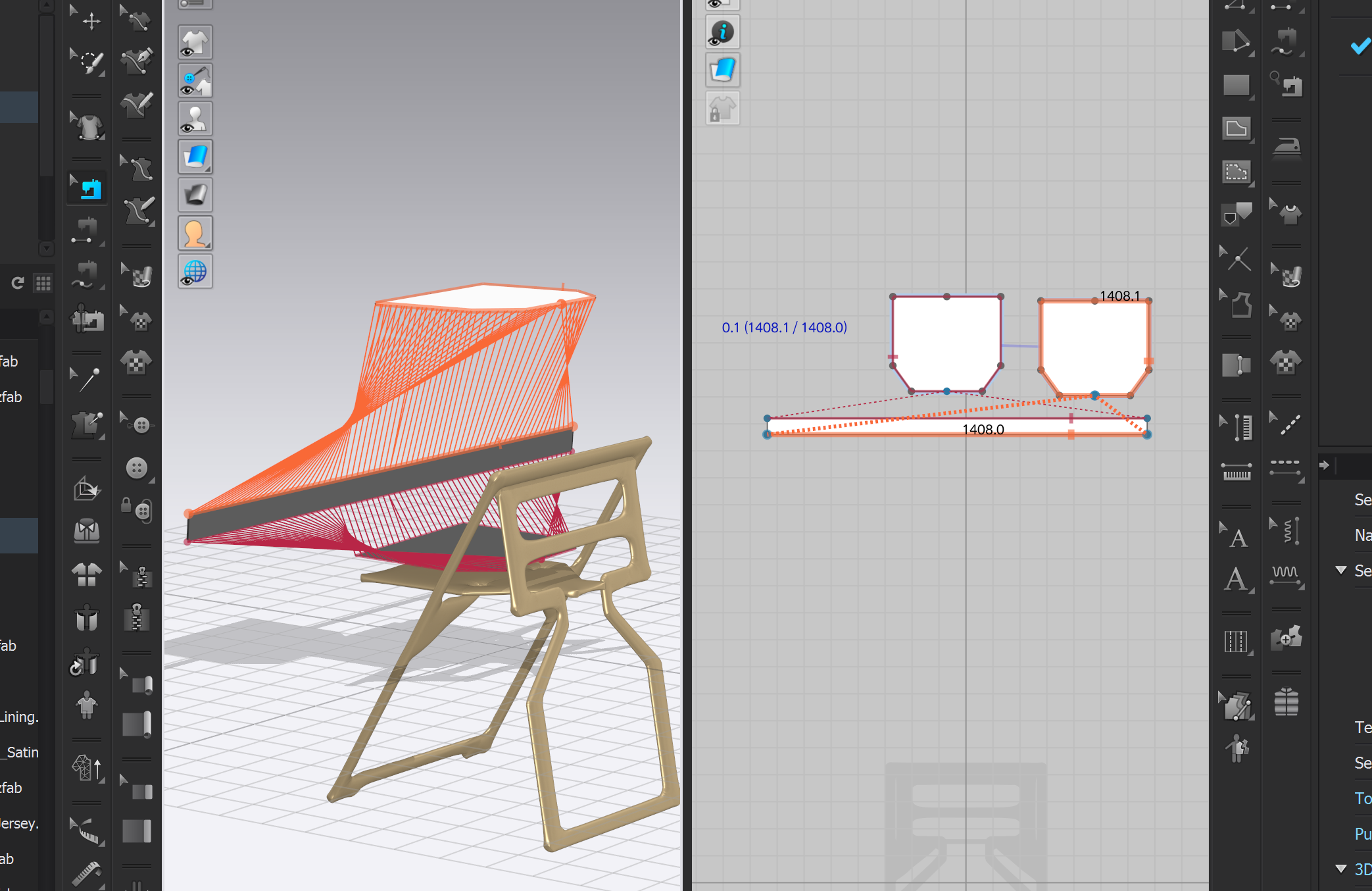The height and width of the screenshot is (891, 1372).
Task: Toggle the 2D window info display icon
Action: tap(723, 32)
